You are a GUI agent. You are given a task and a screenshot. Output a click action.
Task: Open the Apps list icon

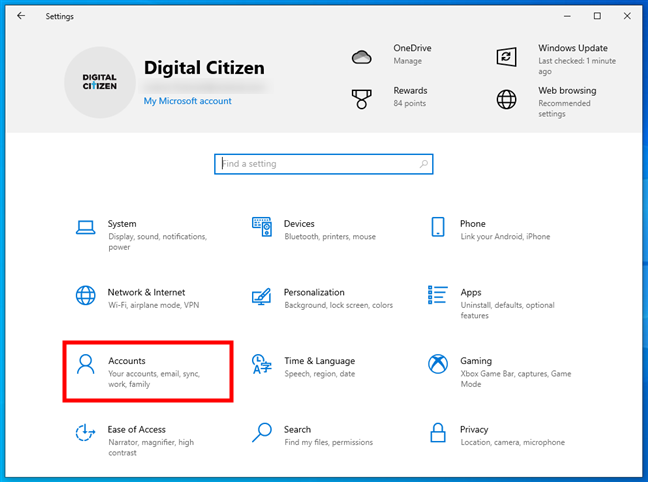coord(438,295)
